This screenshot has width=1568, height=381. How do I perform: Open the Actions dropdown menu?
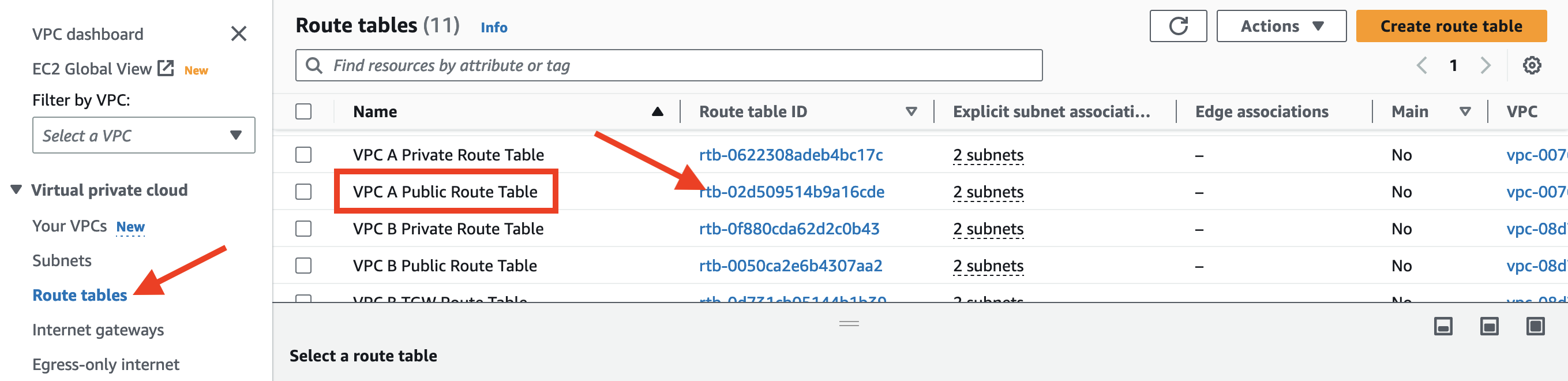(1281, 26)
